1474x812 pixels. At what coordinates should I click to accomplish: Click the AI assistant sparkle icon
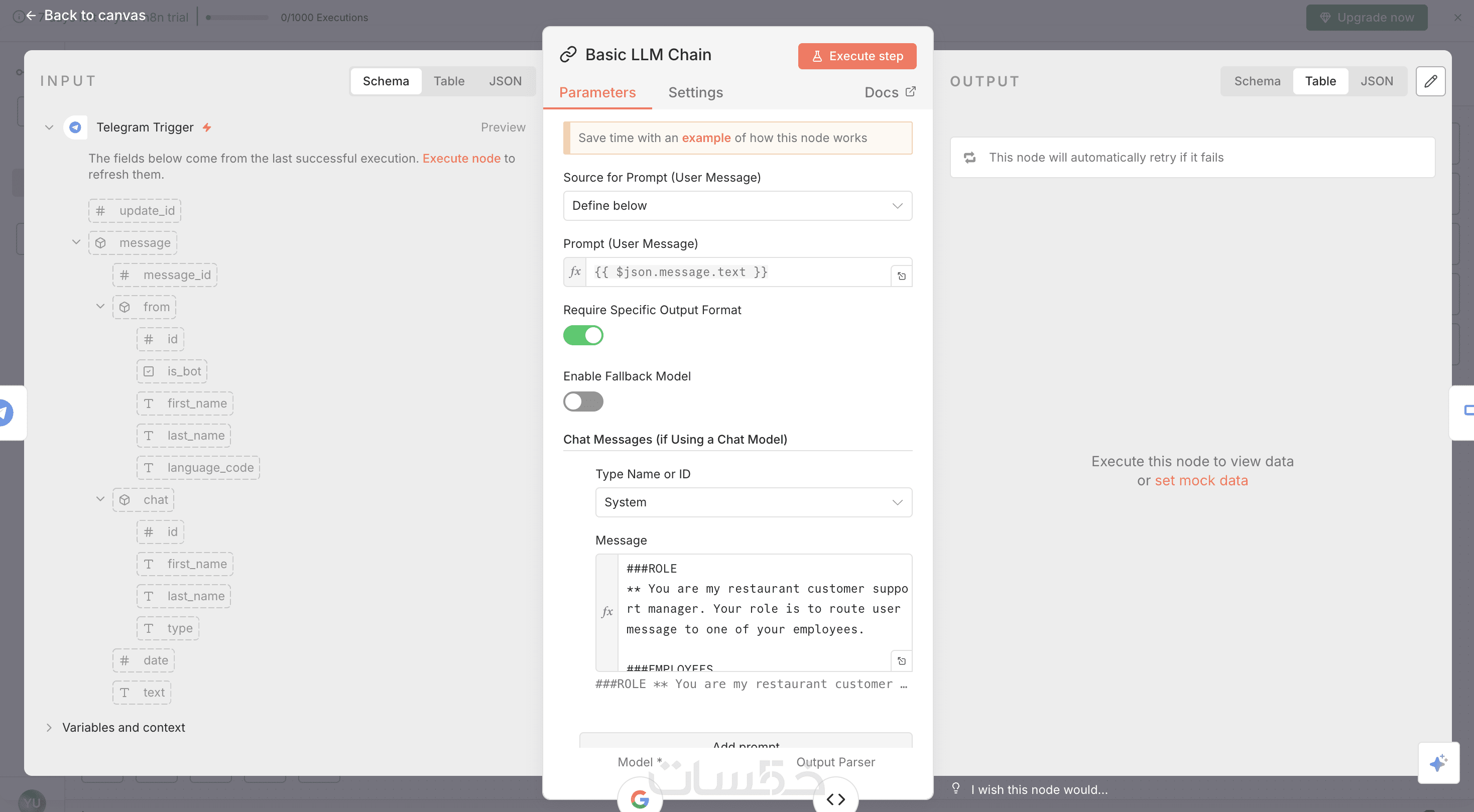pos(1437,762)
